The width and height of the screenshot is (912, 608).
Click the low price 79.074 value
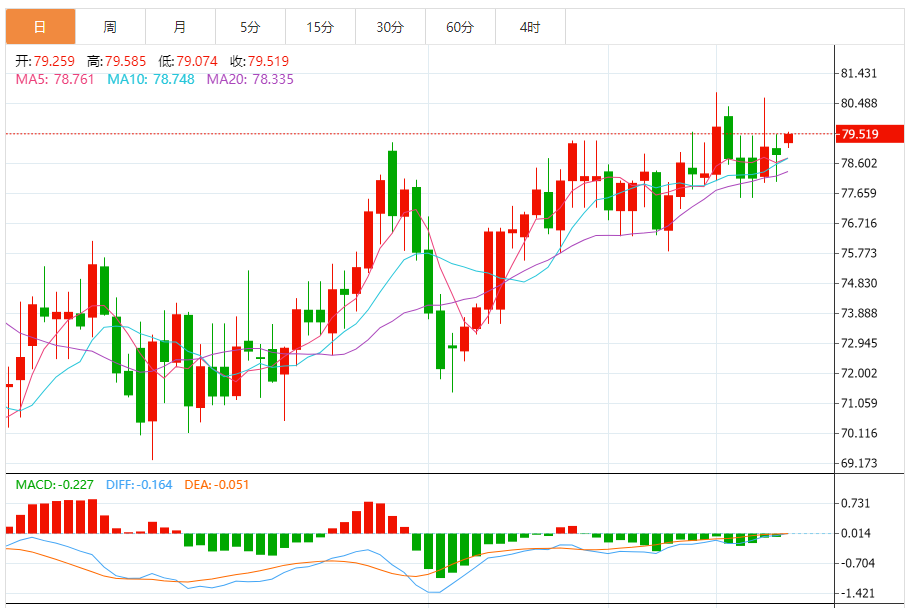click(x=197, y=61)
